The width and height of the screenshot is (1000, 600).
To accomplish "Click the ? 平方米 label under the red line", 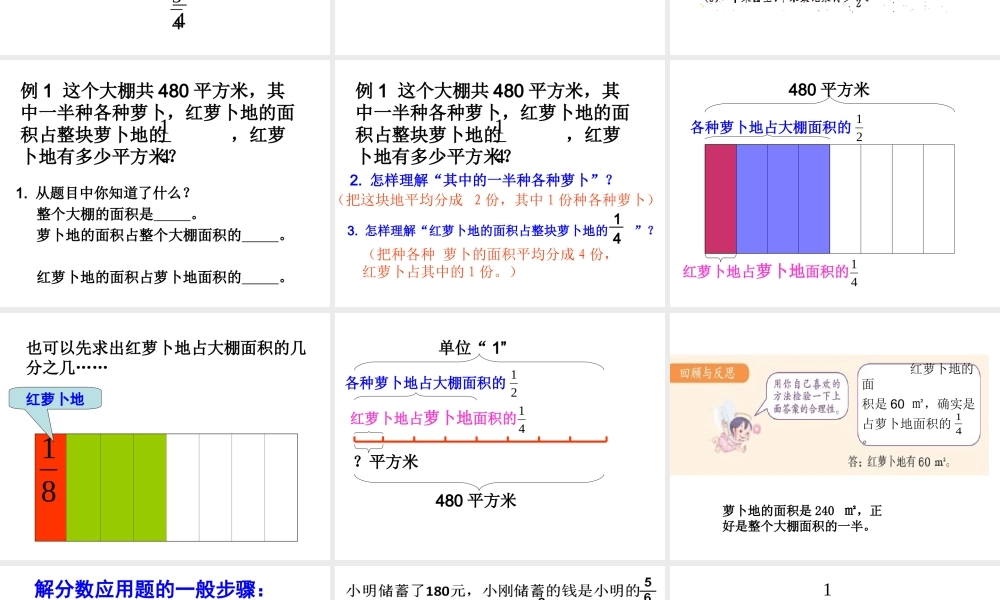I will pyautogui.click(x=386, y=461).
